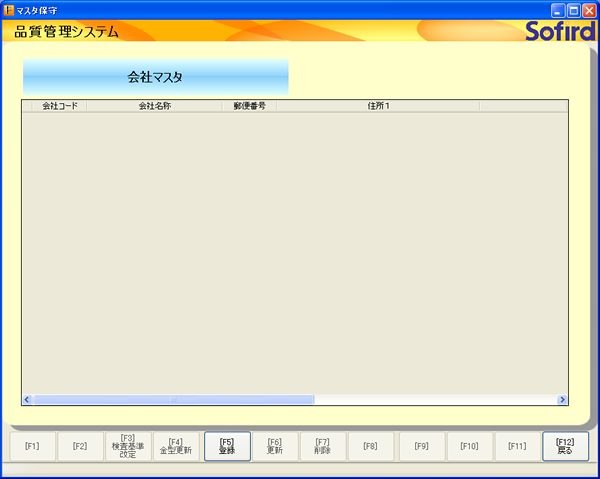Click the F5 登録 button
Viewport: 600px width, 479px height.
227,446
